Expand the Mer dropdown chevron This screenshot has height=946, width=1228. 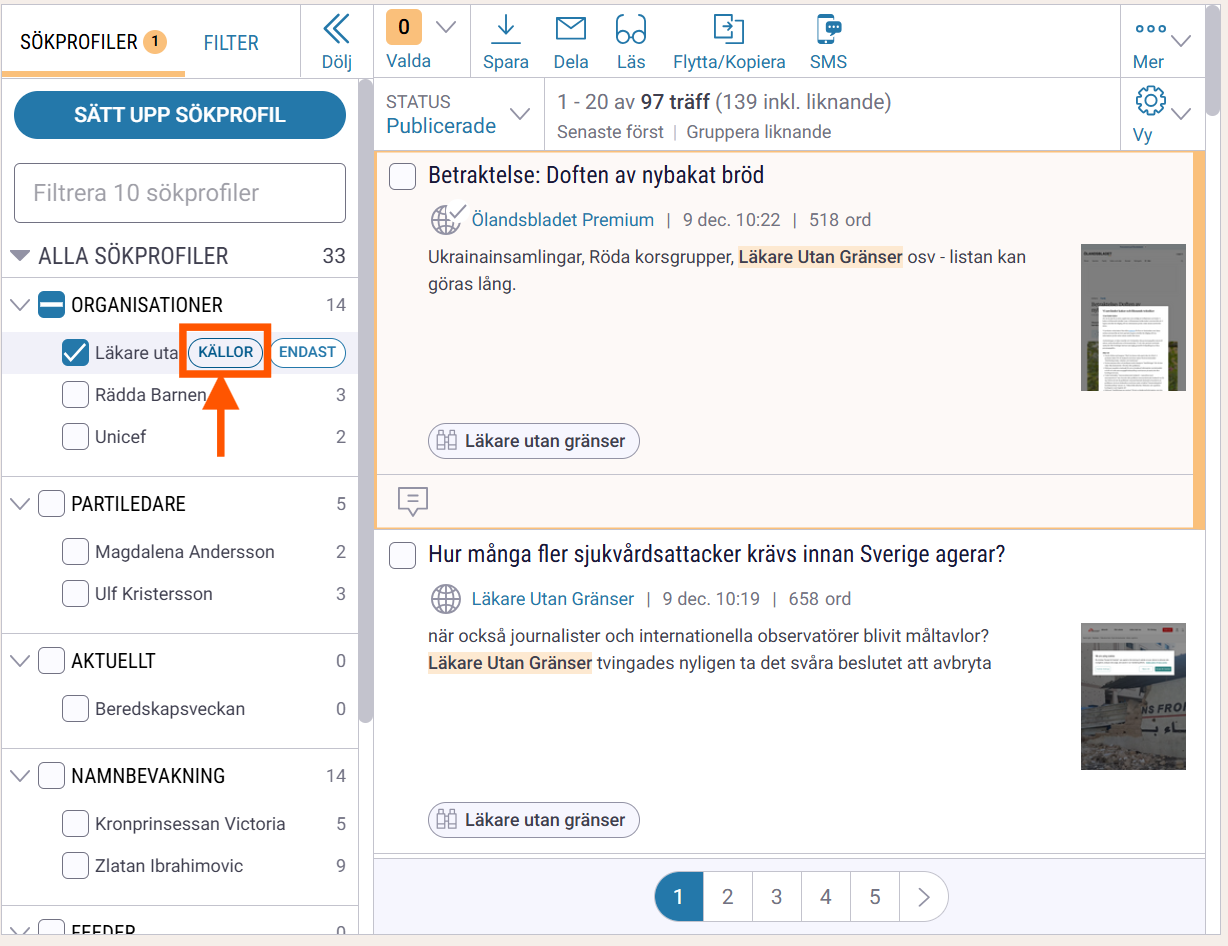tap(1181, 41)
